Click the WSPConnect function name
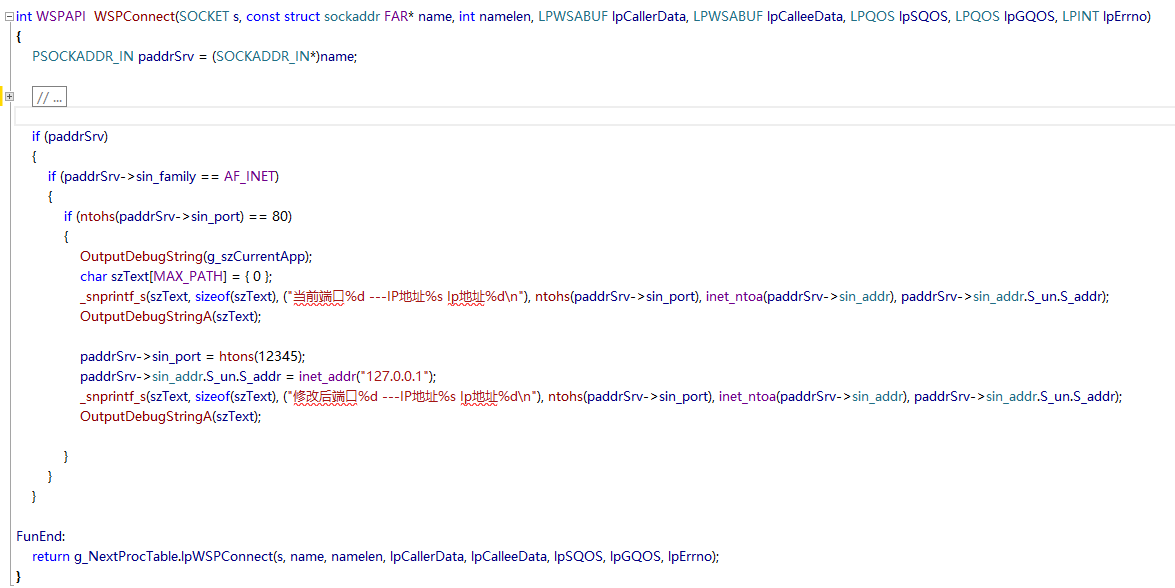 pyautogui.click(x=134, y=16)
